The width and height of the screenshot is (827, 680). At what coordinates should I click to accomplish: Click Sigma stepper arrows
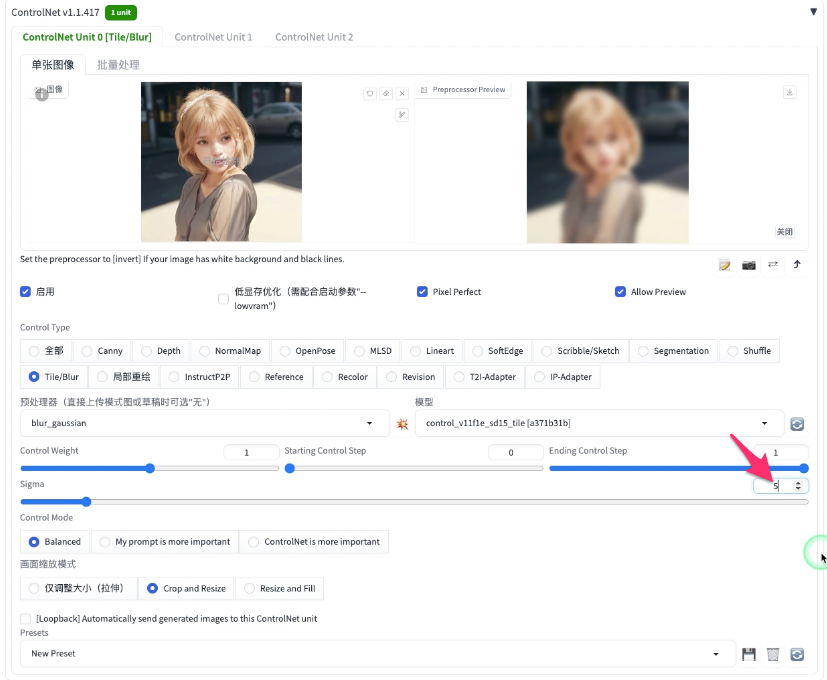pyautogui.click(x=798, y=486)
